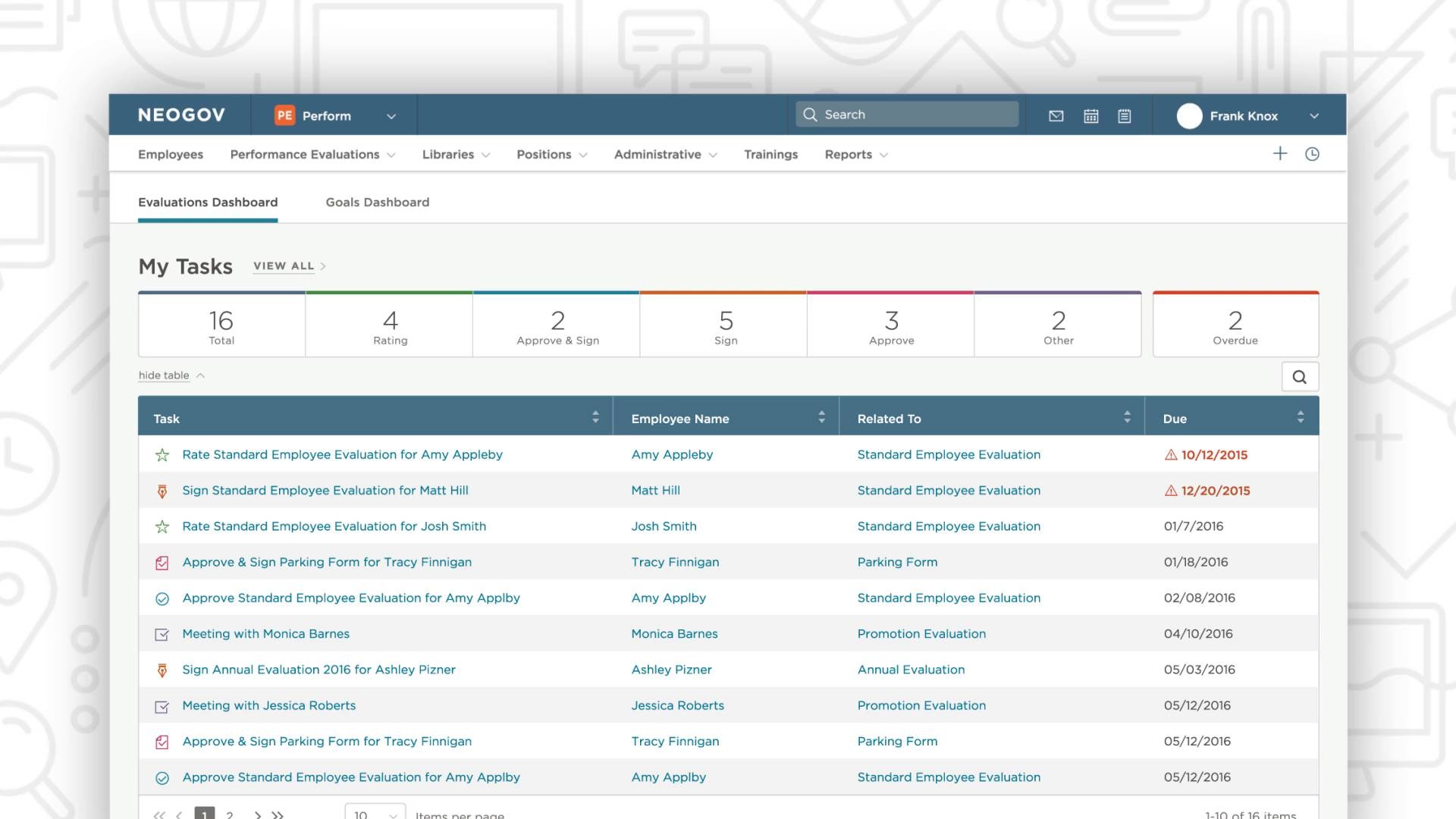1456x819 pixels.
Task: Click the overdue warning icon beside 12/20/2015
Action: coord(1171,491)
